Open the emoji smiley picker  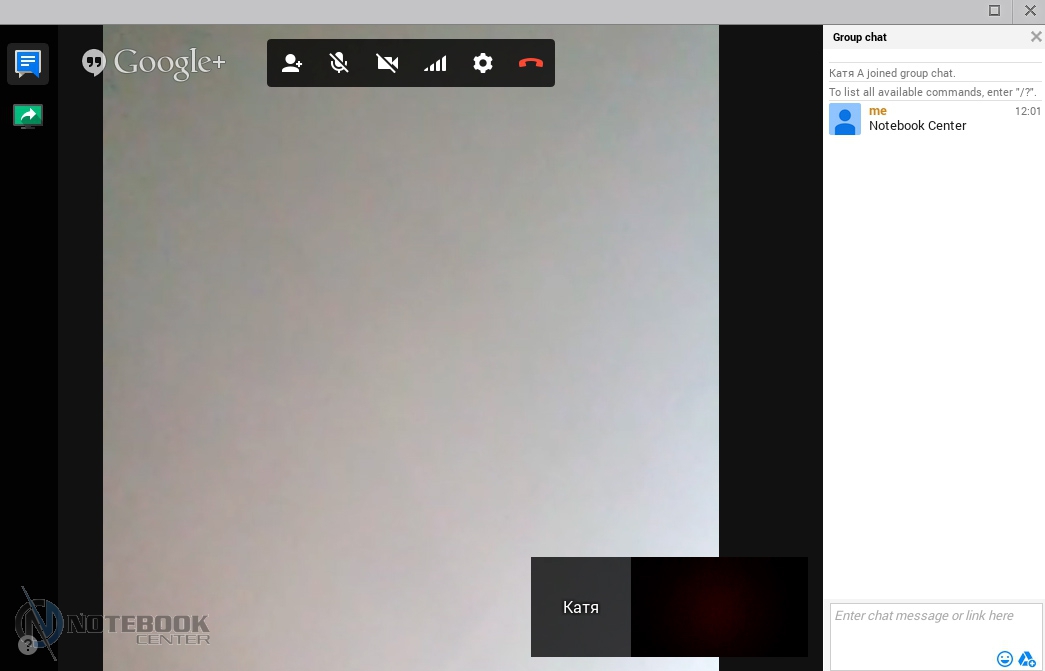pos(1005,659)
